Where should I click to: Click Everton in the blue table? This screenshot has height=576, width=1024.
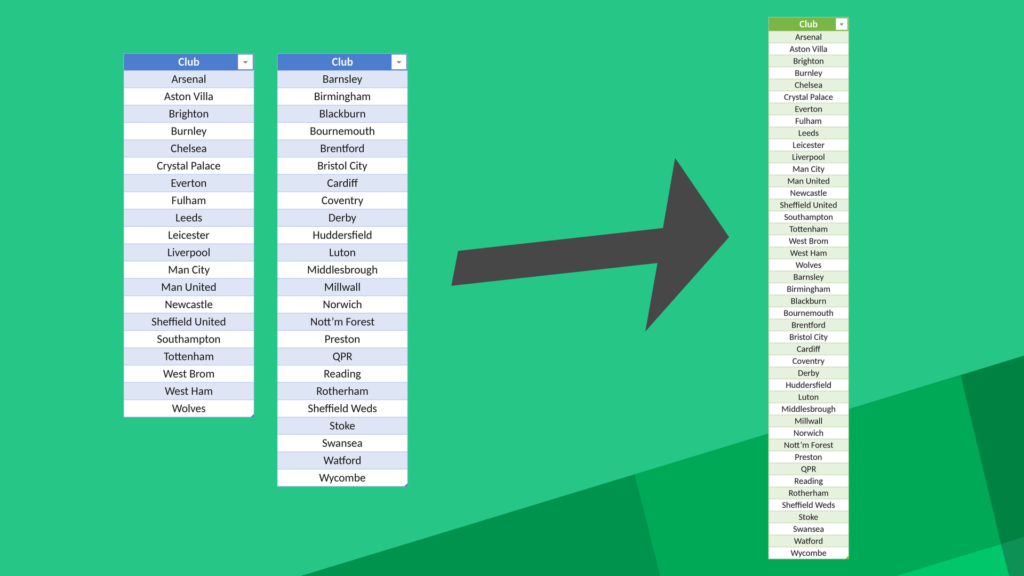[189, 183]
